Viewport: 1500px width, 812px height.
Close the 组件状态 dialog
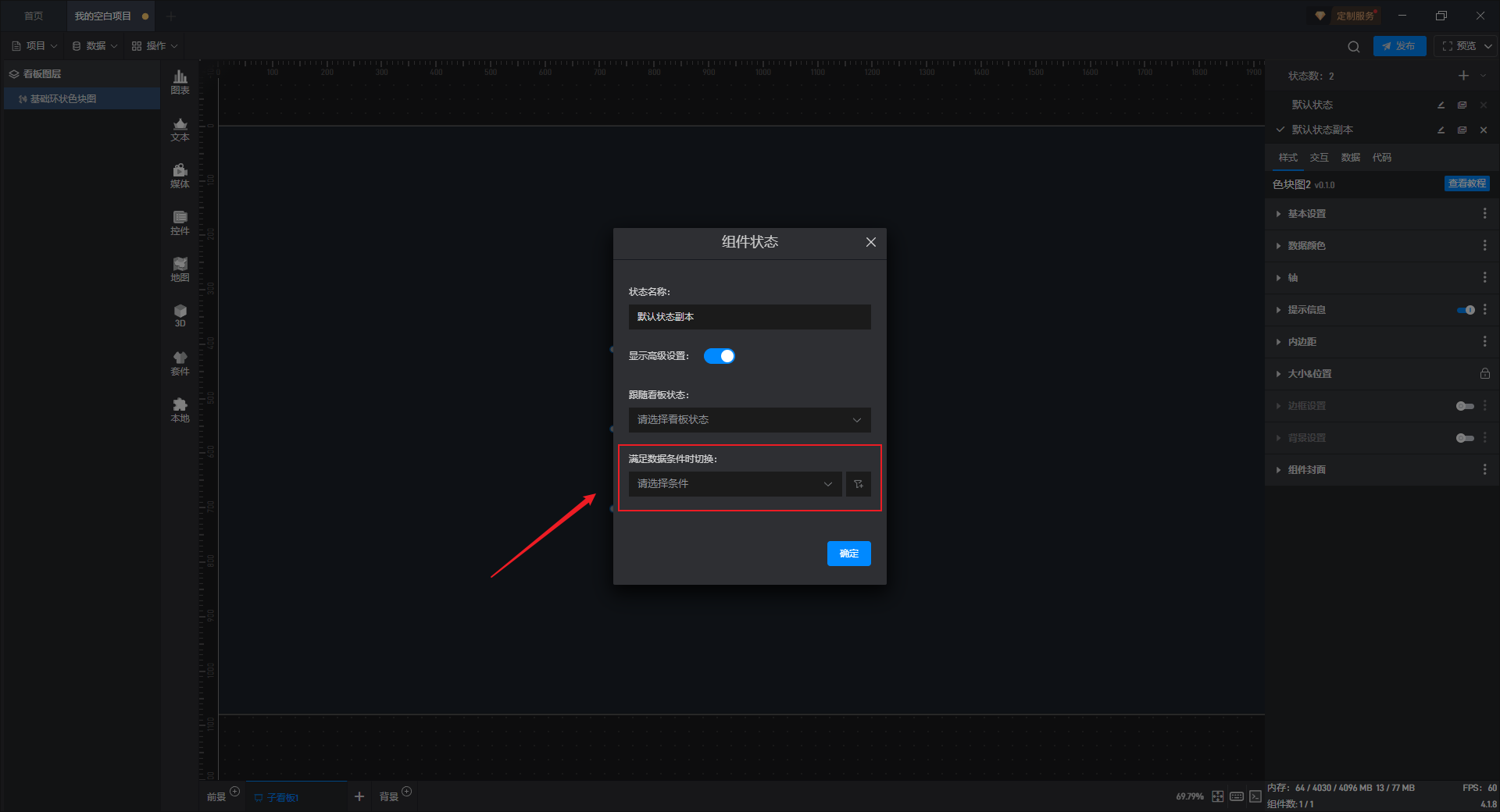click(x=871, y=242)
